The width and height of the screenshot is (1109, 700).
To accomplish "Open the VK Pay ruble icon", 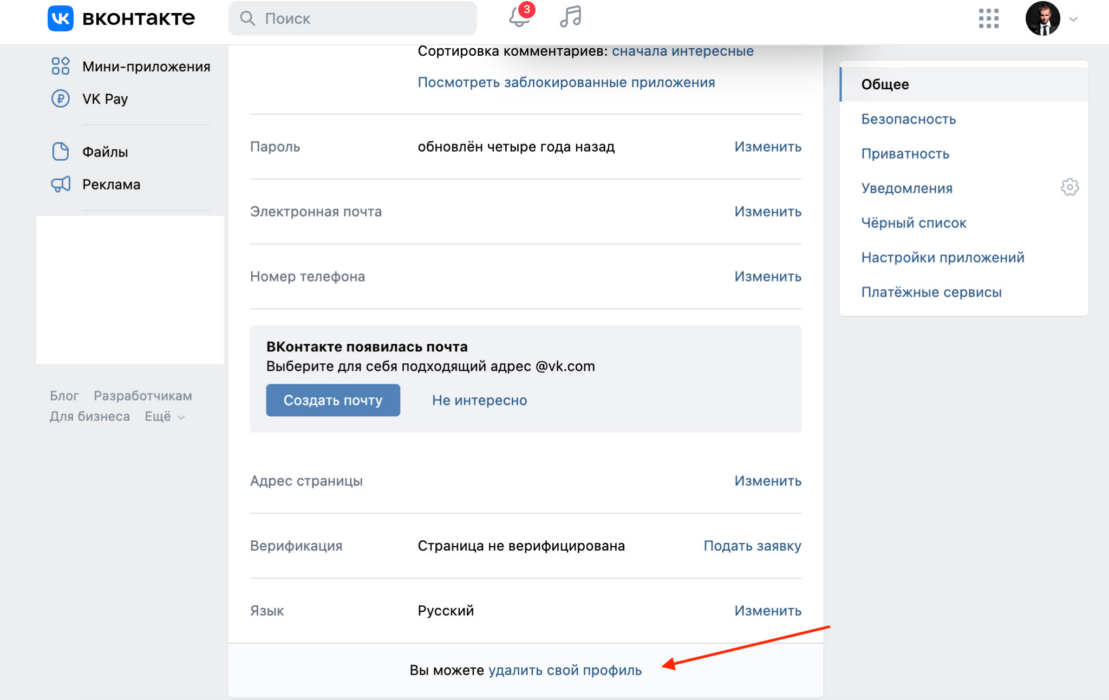I will point(60,98).
